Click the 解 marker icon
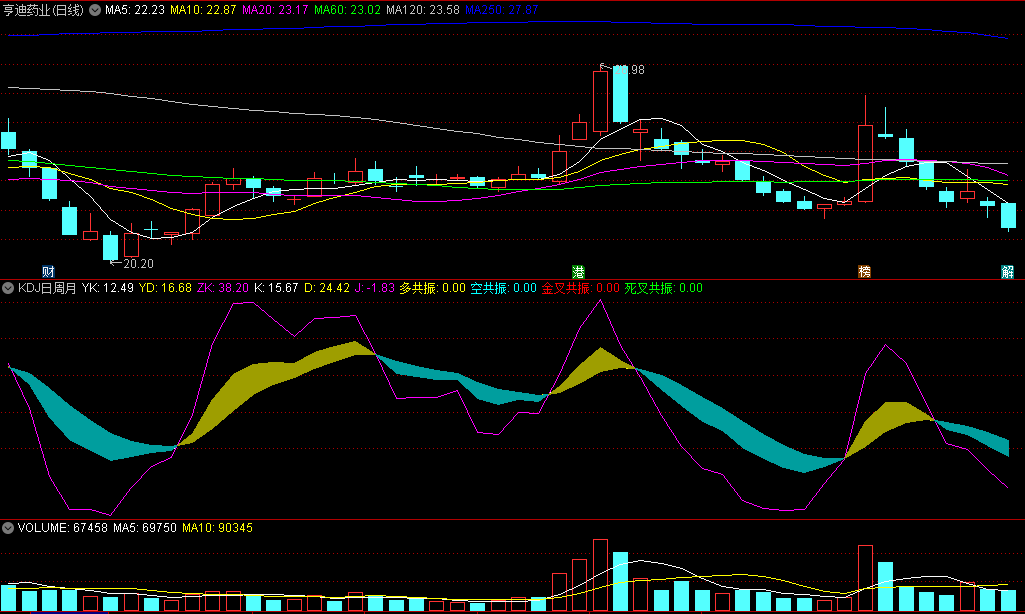Viewport: 1025px width, 614px height. click(x=1007, y=271)
